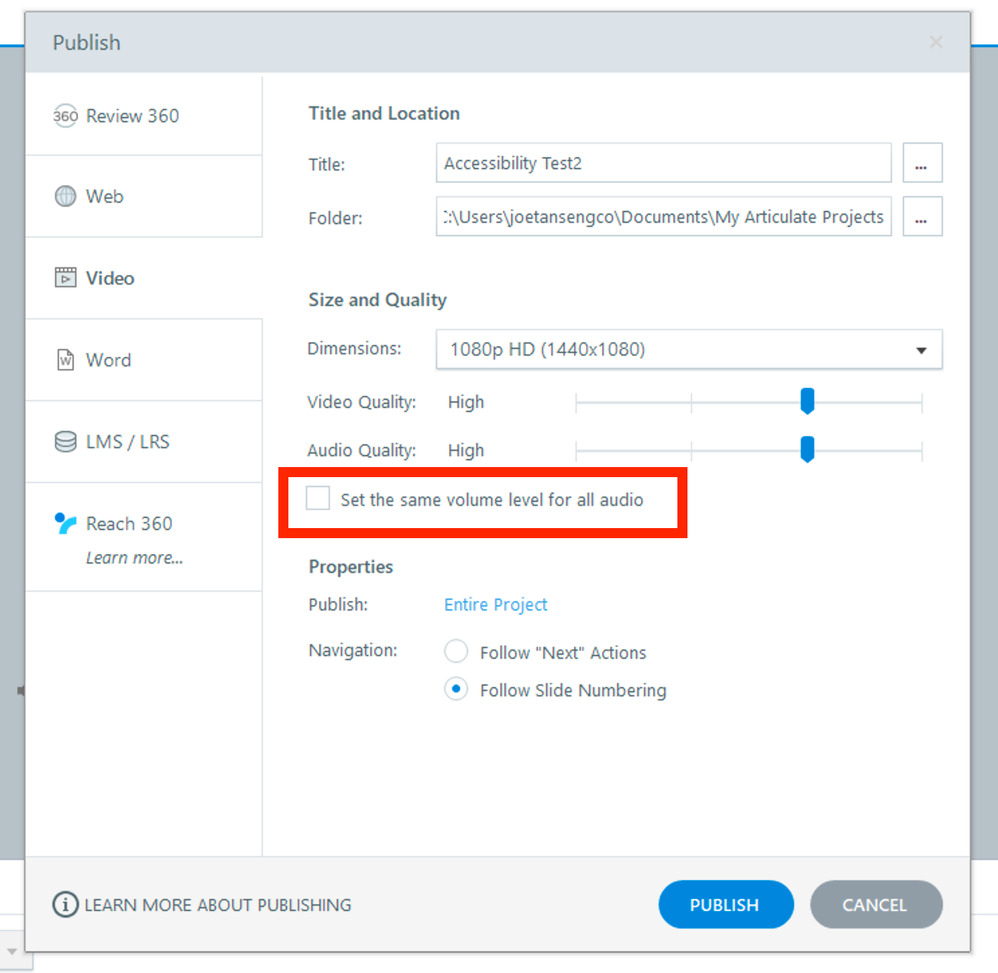Image resolution: width=998 pixels, height=973 pixels.
Task: Click the Review 360 icon in sidebar
Action: pyautogui.click(x=65, y=116)
